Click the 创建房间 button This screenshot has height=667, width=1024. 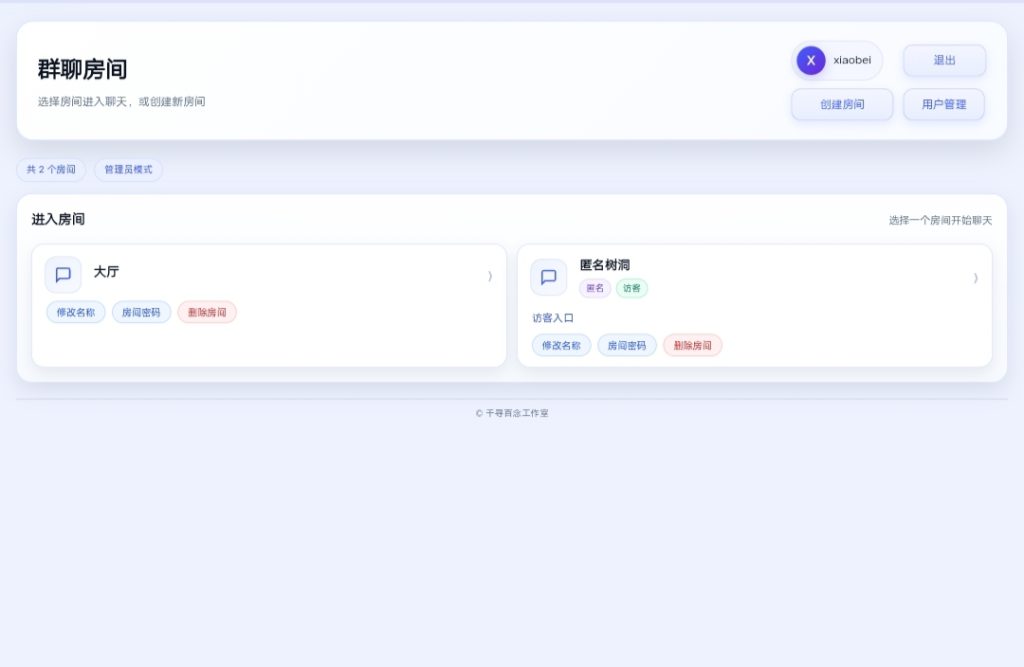tap(842, 105)
